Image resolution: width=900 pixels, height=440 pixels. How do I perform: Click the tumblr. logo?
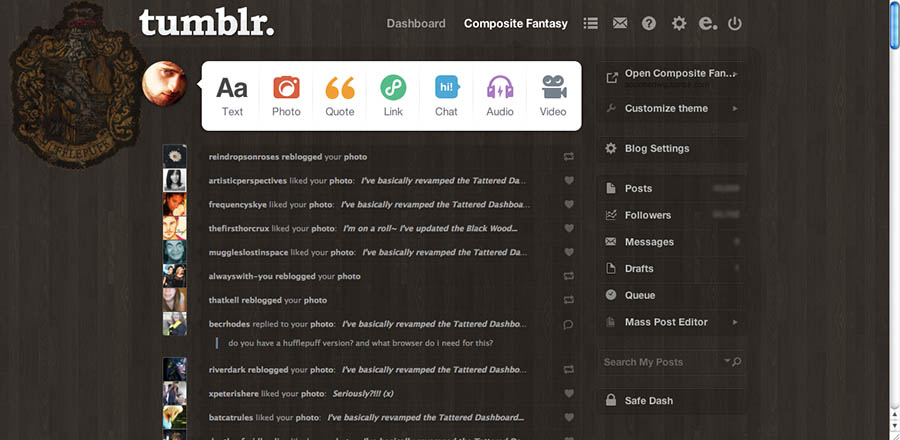point(207,23)
